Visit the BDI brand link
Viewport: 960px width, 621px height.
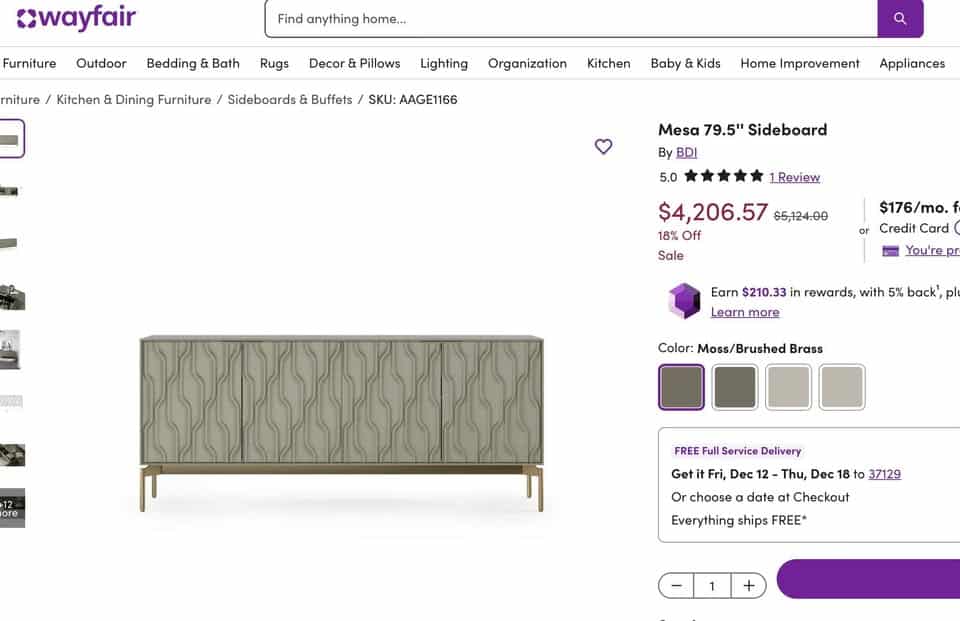click(686, 152)
